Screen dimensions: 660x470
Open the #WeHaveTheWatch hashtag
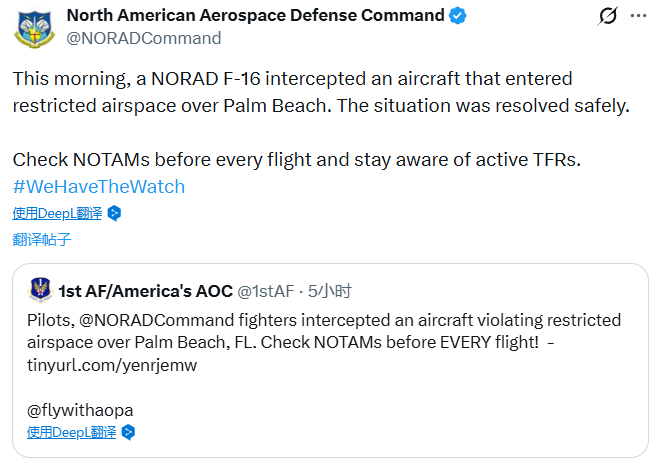[x=99, y=187]
